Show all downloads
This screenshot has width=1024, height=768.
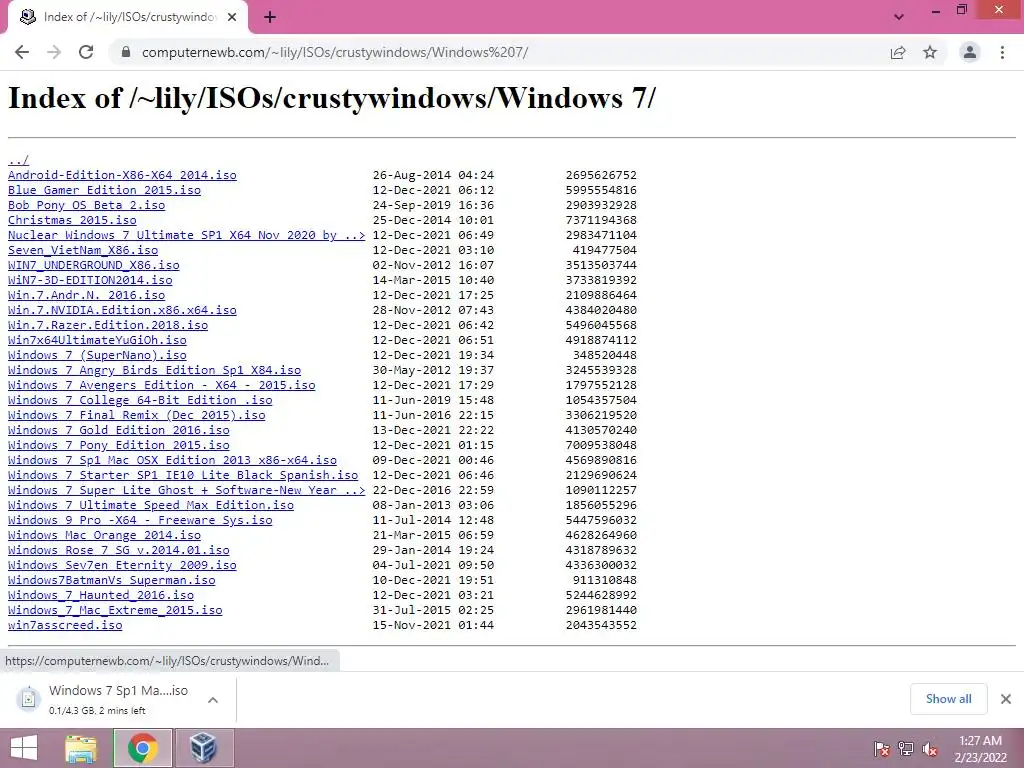[x=948, y=699]
